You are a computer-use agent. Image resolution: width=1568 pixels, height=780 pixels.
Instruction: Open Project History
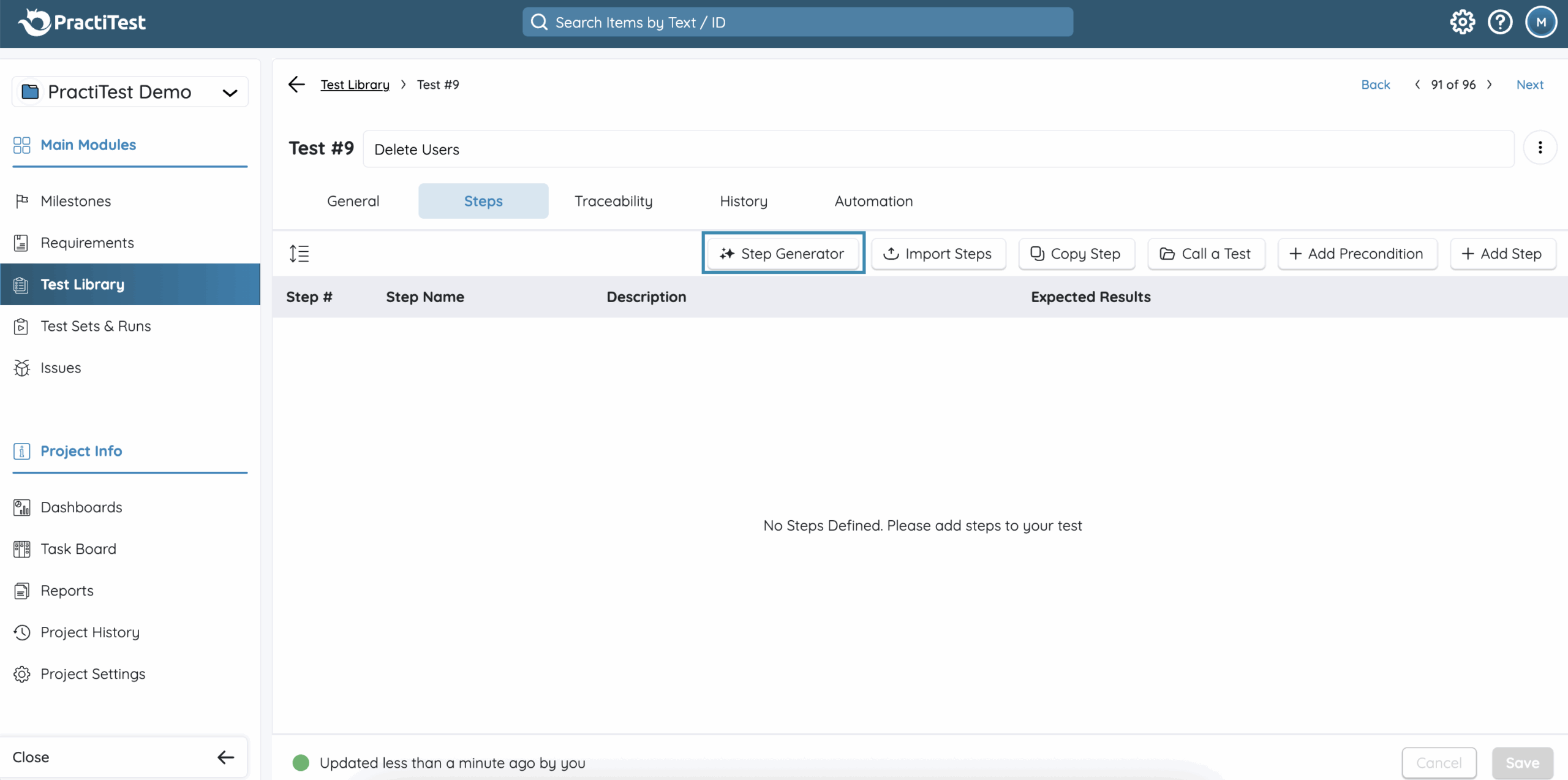pos(90,632)
